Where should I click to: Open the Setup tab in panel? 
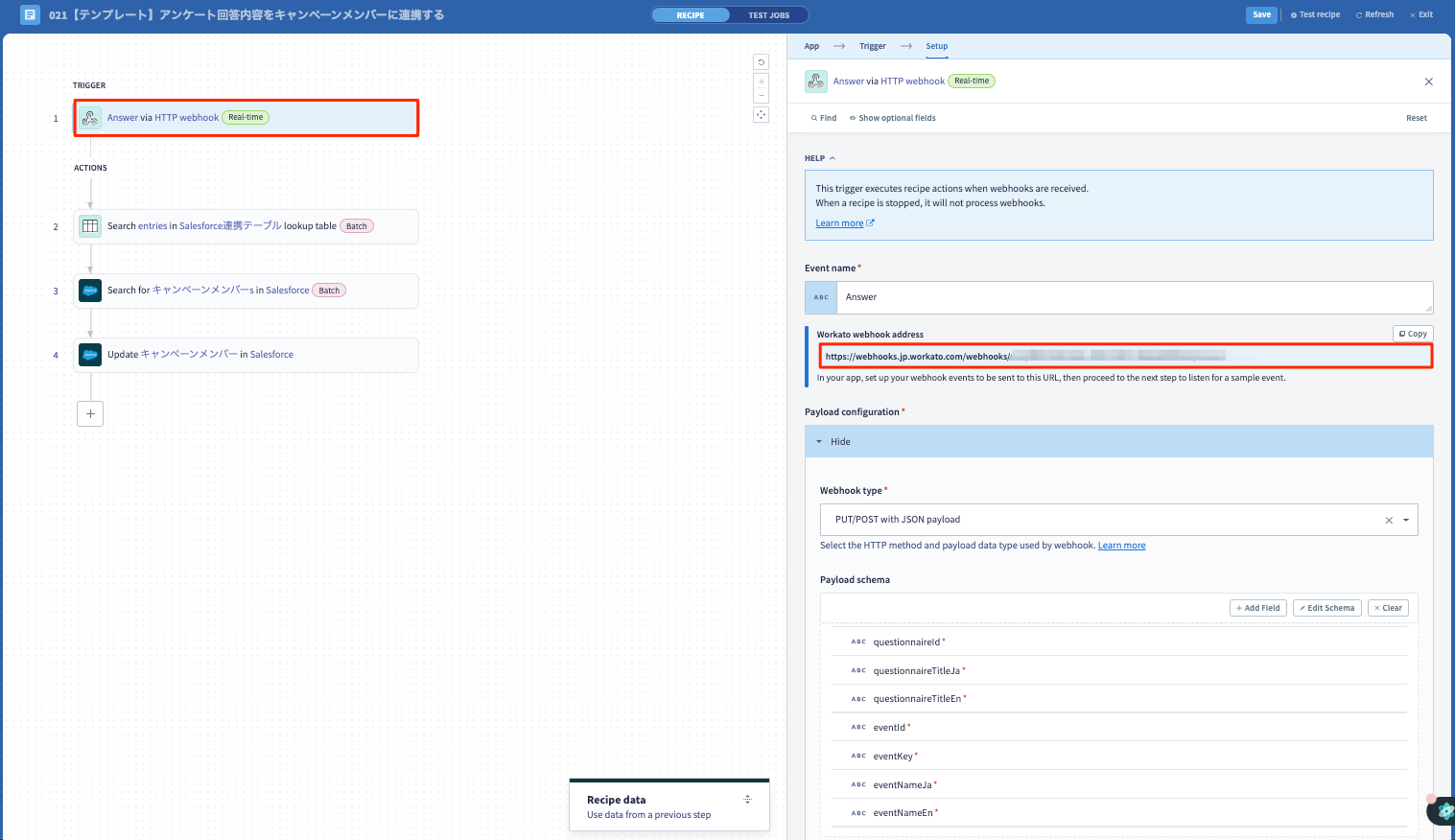(937, 46)
